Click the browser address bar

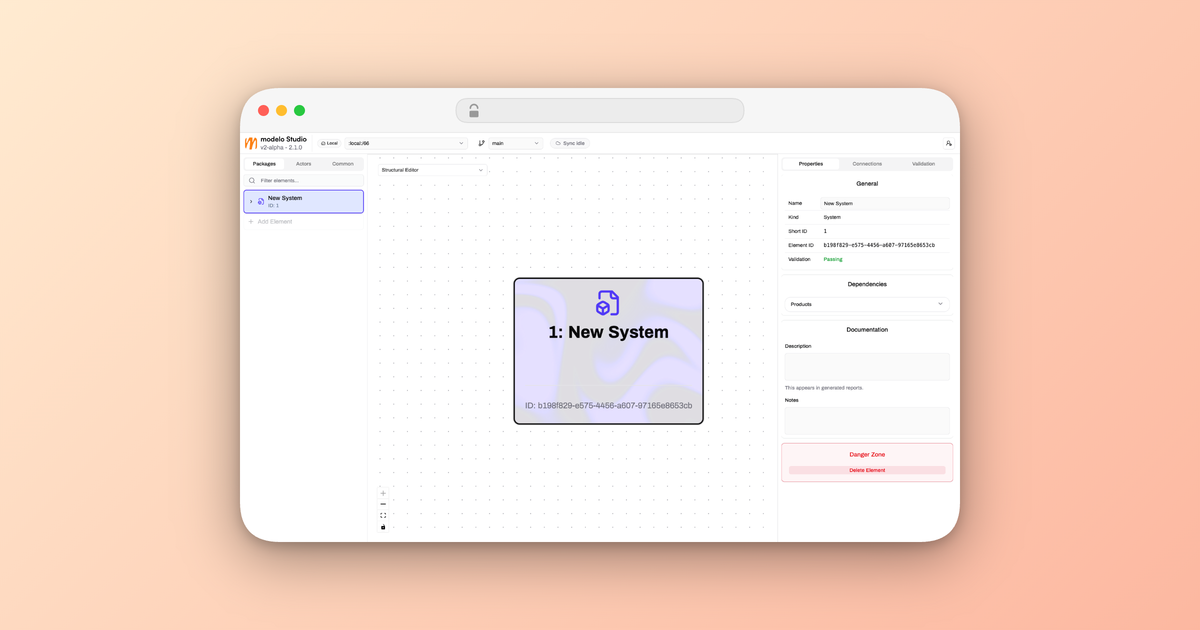[x=600, y=110]
